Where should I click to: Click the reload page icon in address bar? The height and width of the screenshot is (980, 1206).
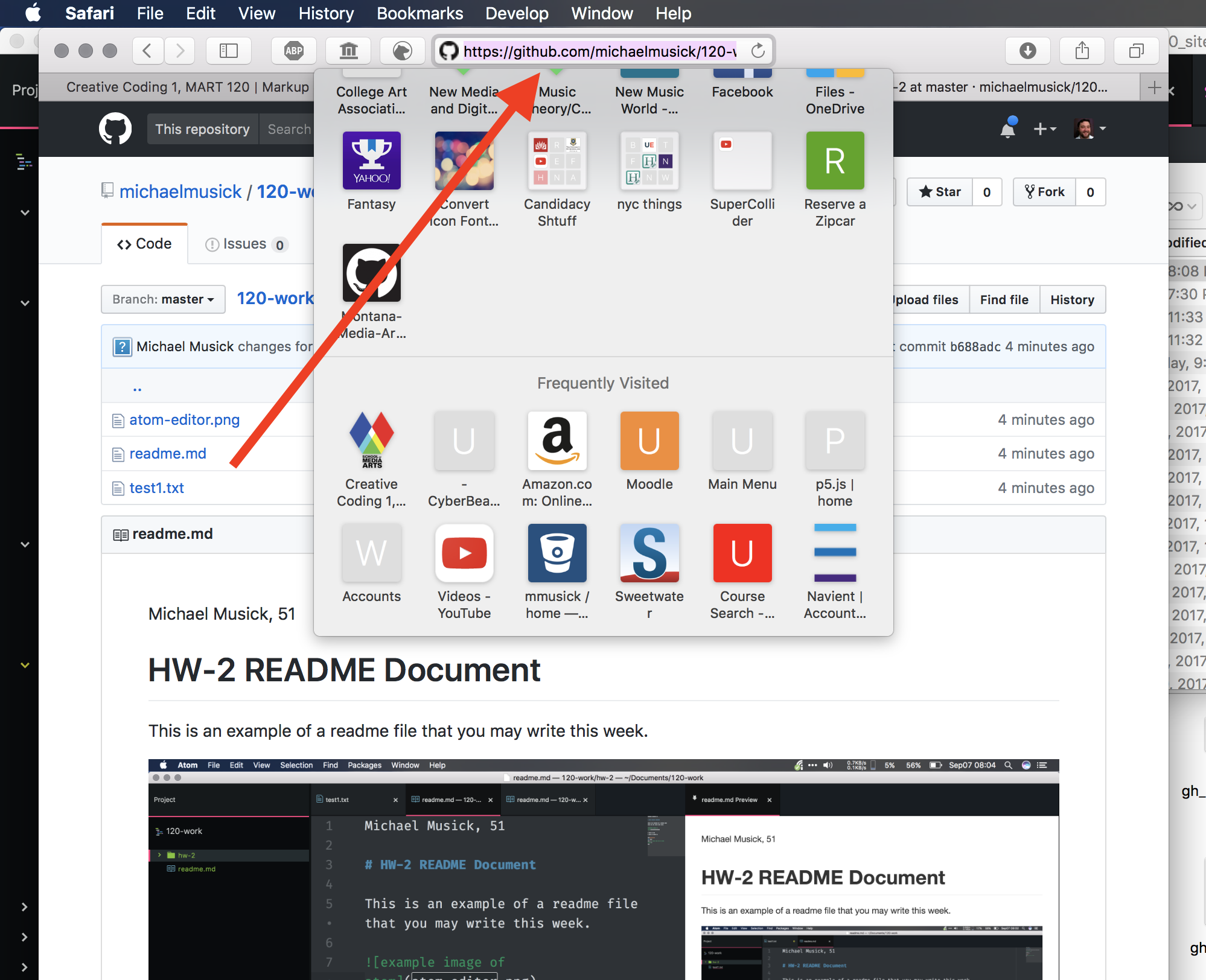(758, 51)
